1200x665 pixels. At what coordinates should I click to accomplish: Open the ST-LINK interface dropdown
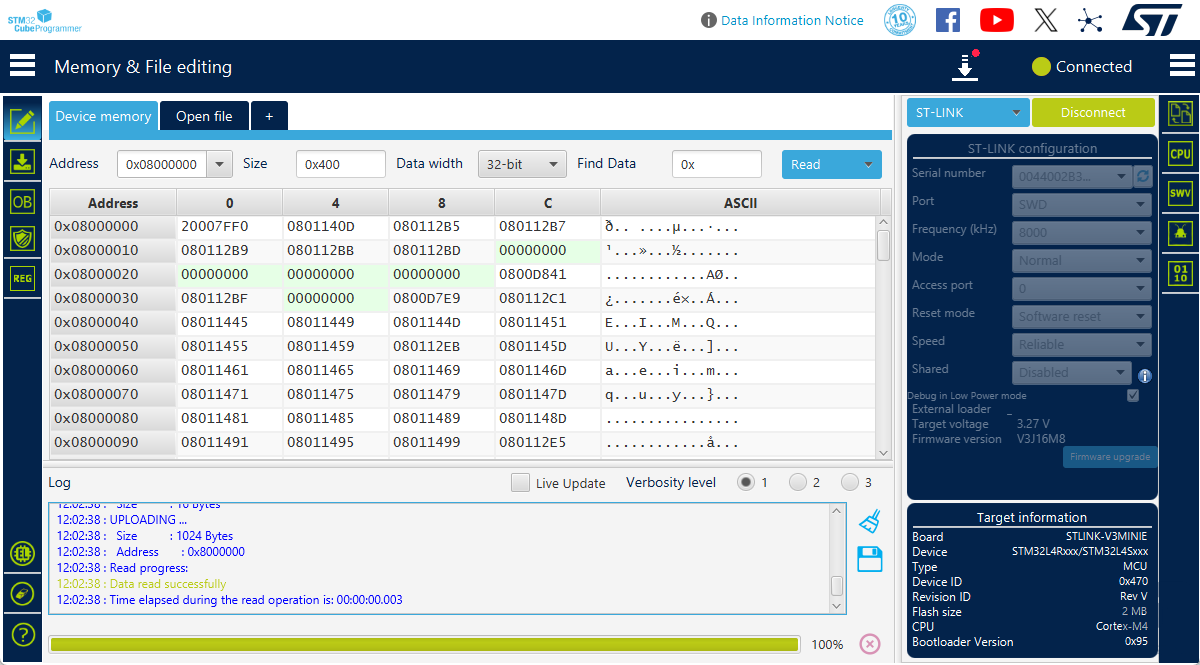click(967, 113)
